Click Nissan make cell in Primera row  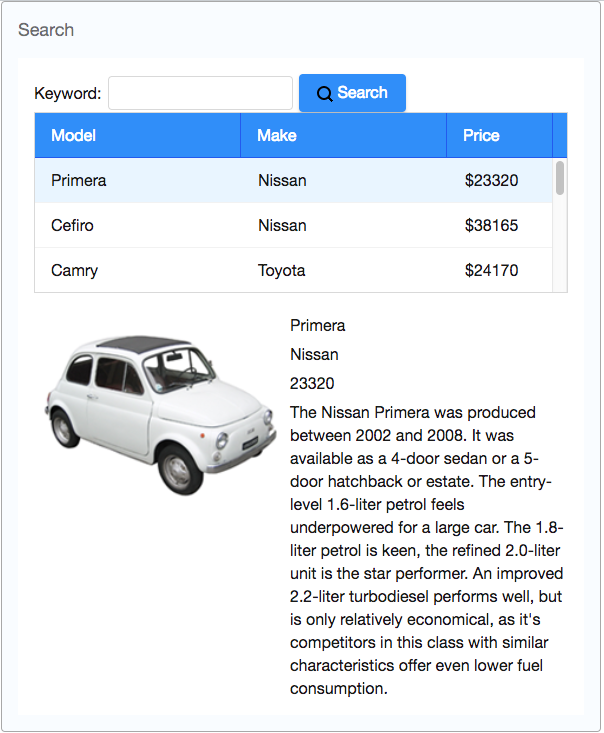coord(283,181)
